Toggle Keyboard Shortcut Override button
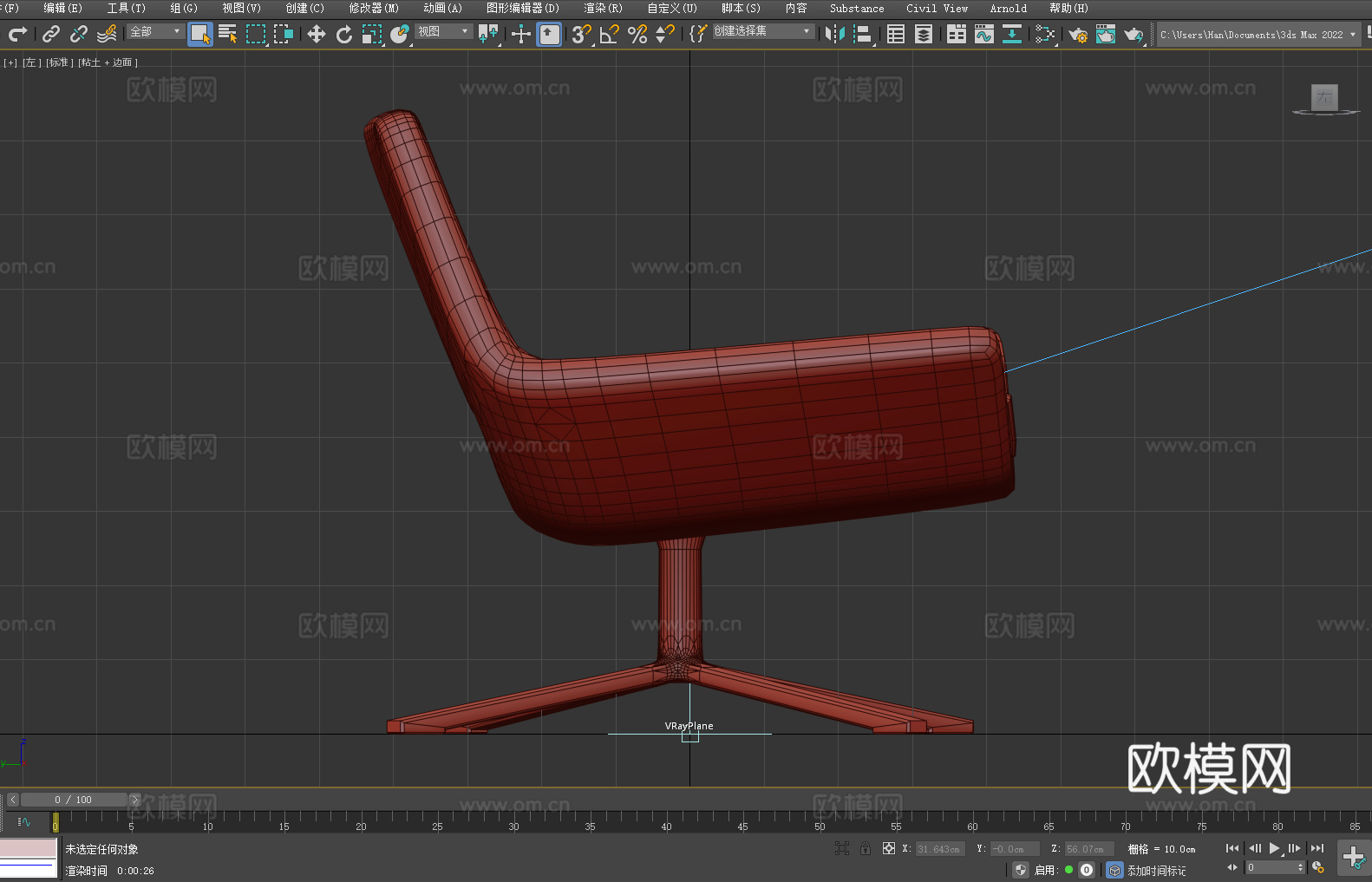This screenshot has height=882, width=1372. pos(549,34)
